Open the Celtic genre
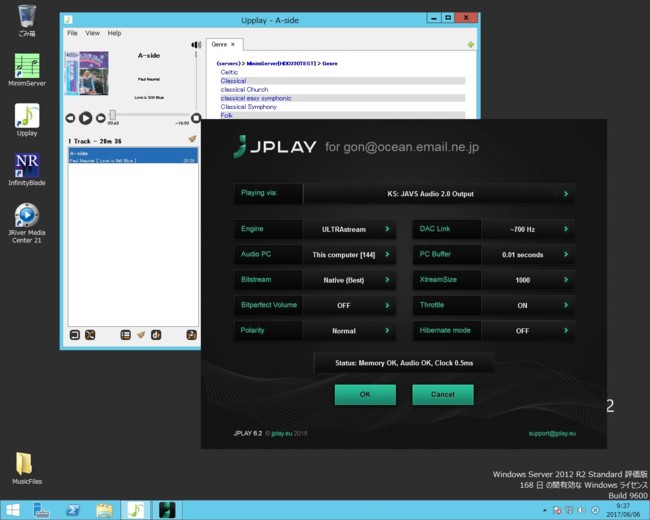The image size is (650, 520). (229, 72)
